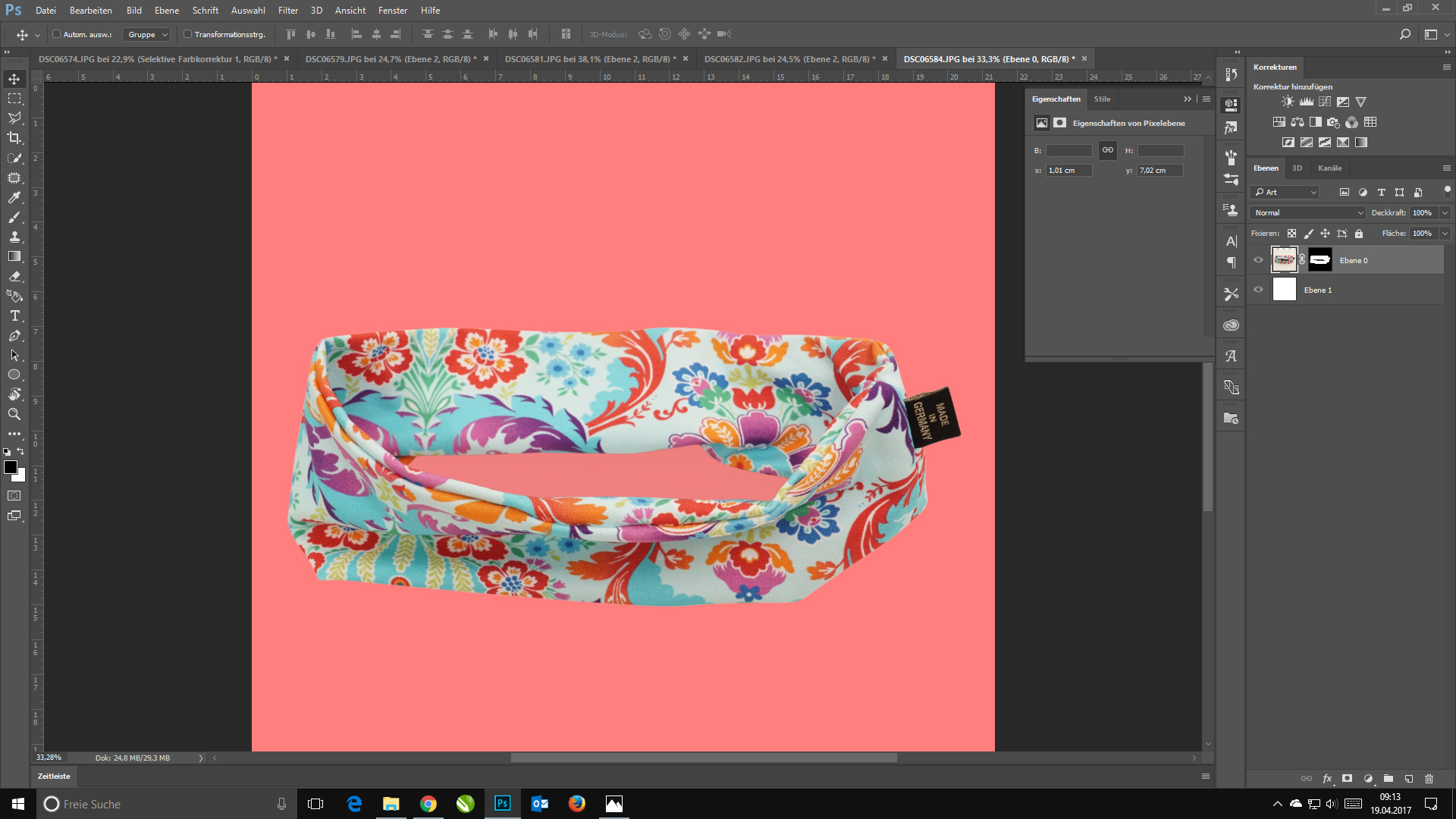Screen dimensions: 1456x819
Task: Click the link width and height icon
Action: pos(1107,150)
